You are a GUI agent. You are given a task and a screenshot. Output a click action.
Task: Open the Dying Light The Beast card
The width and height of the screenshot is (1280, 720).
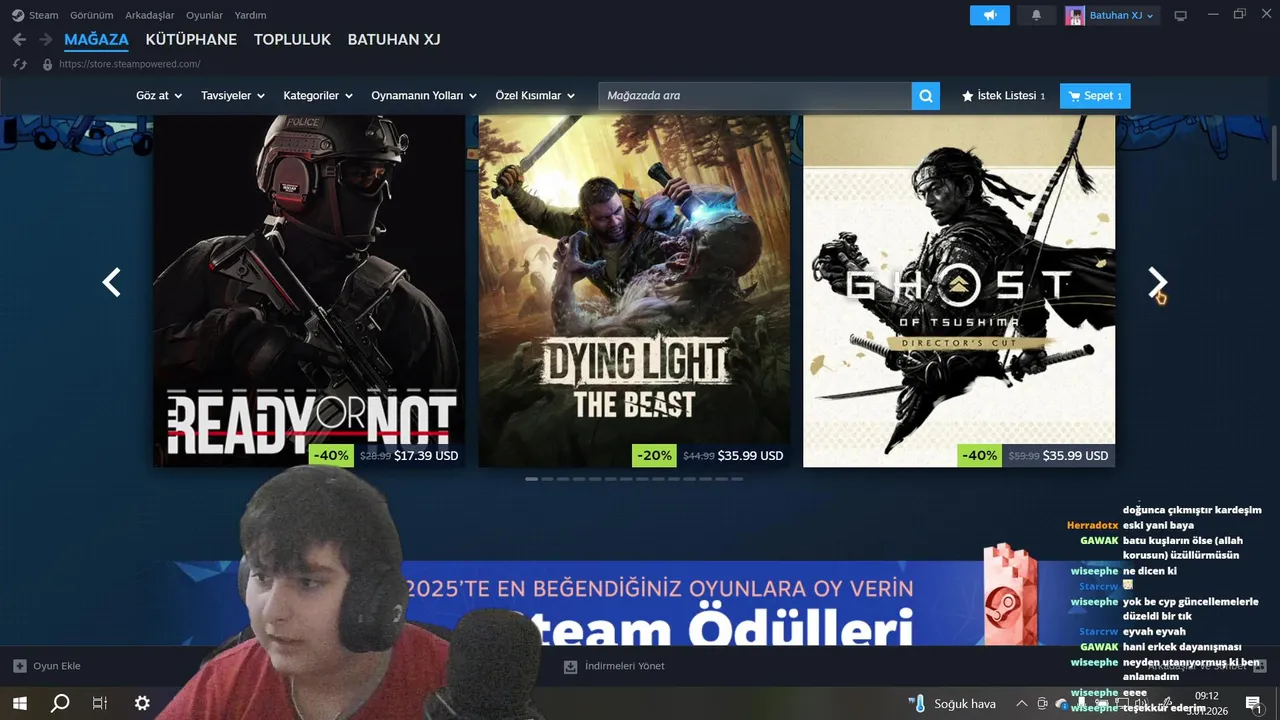(634, 291)
